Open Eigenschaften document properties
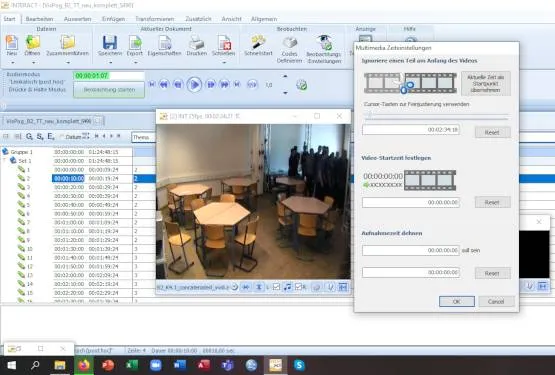This screenshot has height=375, width=555. [x=165, y=42]
